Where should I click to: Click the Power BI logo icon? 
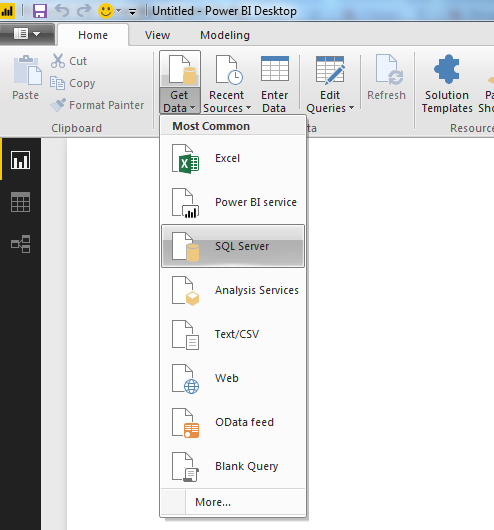[7, 11]
